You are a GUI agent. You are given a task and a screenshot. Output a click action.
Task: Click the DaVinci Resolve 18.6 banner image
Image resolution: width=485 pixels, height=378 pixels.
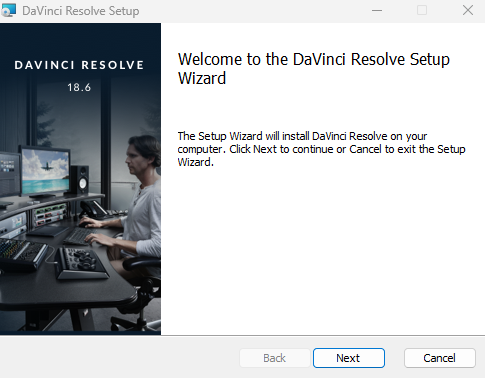pyautogui.click(x=80, y=179)
